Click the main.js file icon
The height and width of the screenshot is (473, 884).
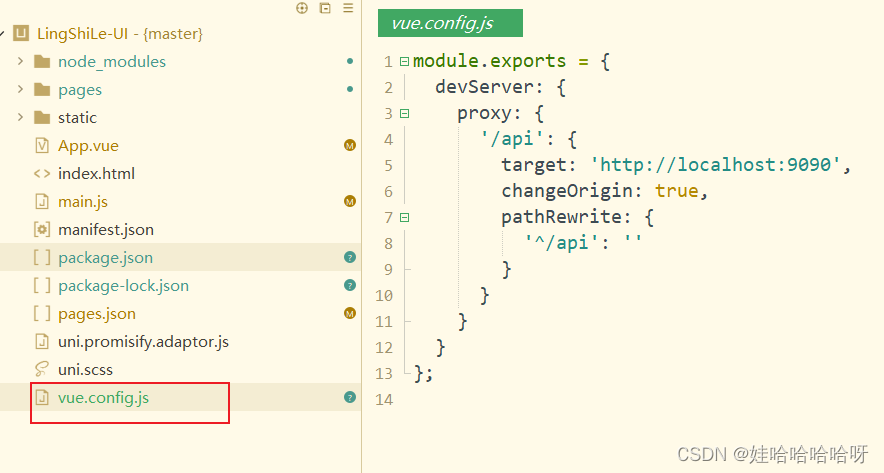(x=42, y=201)
